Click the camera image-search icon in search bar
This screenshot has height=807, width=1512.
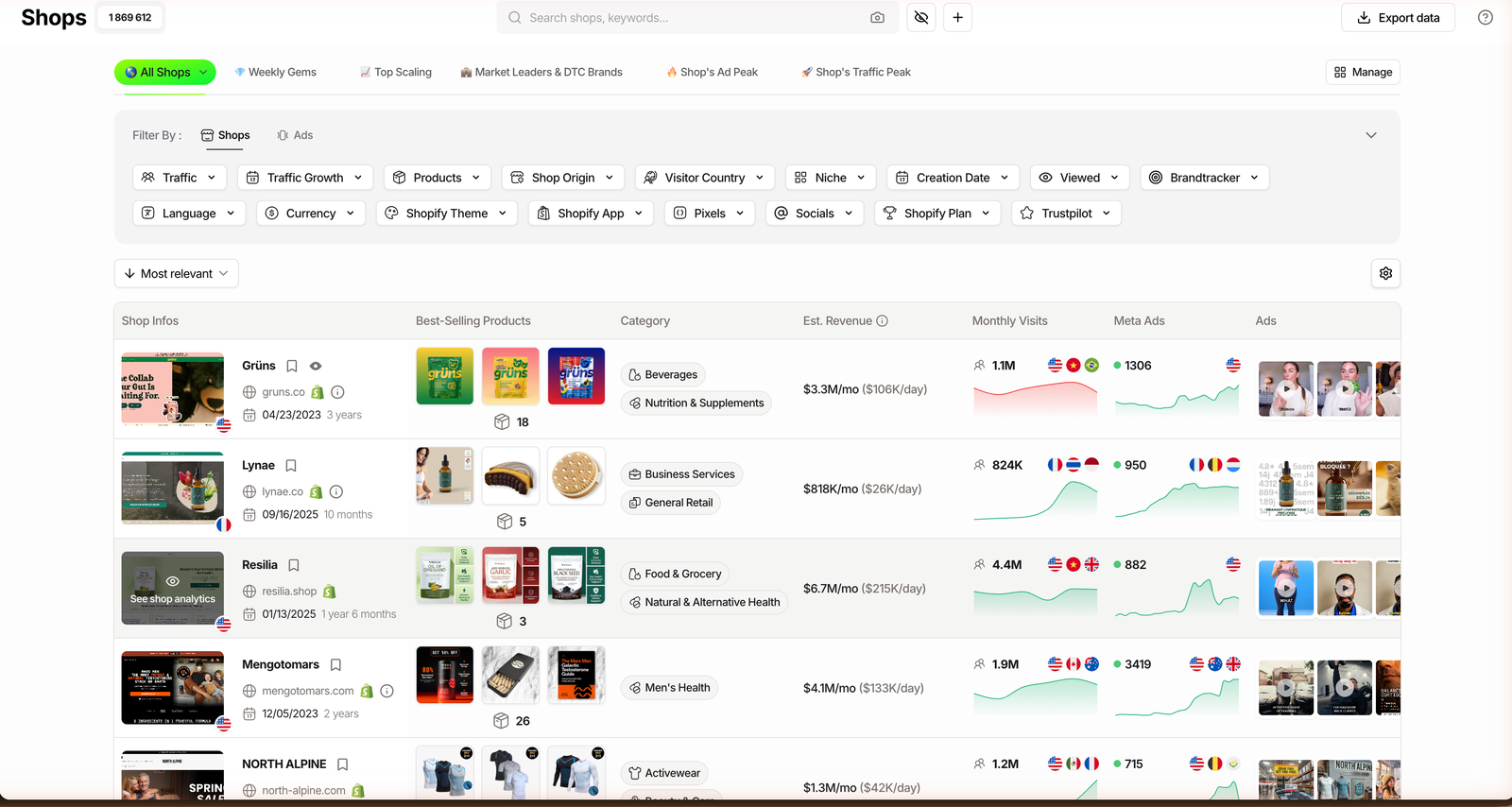pos(877,17)
